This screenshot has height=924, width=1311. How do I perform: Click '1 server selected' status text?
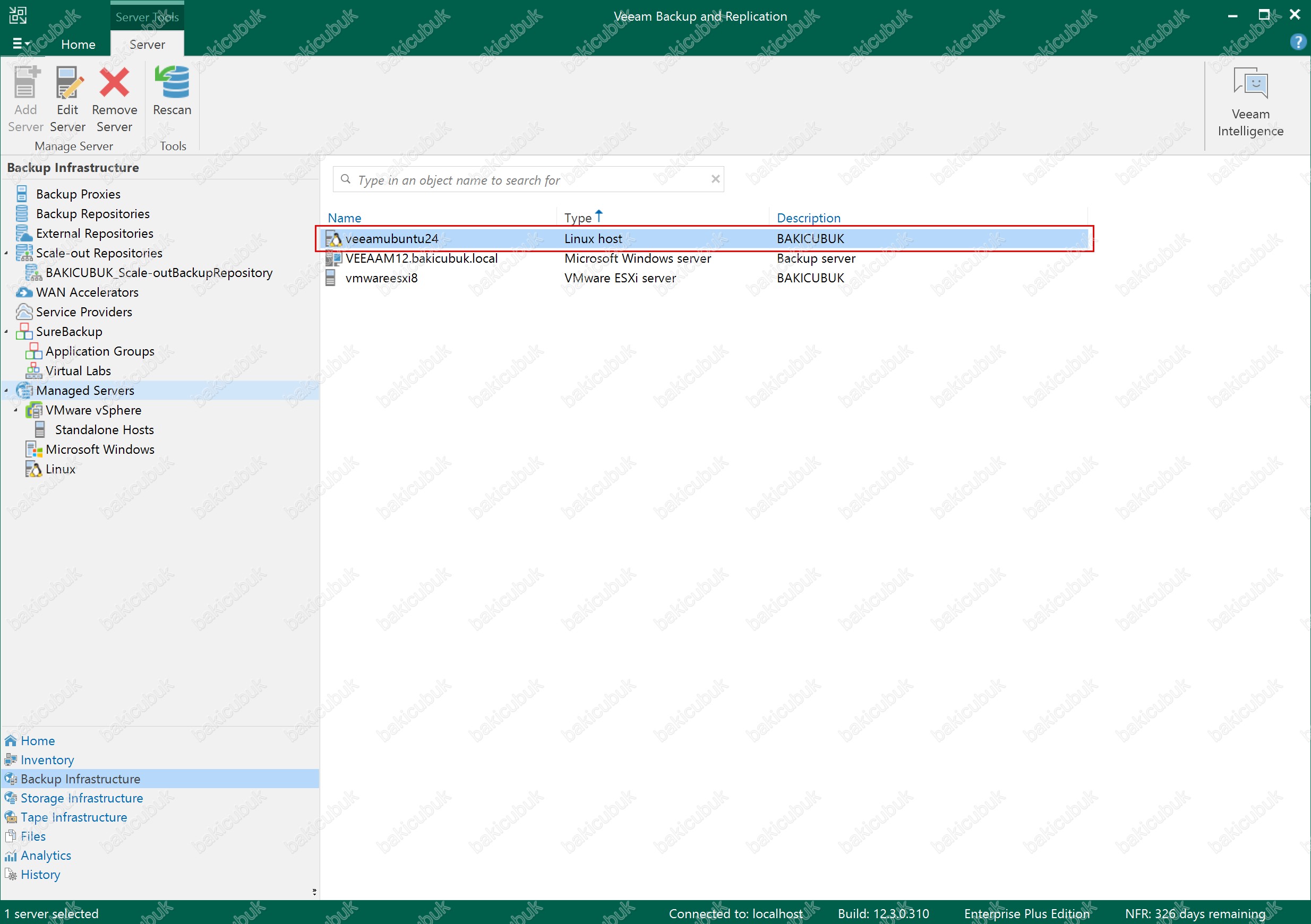tap(52, 914)
